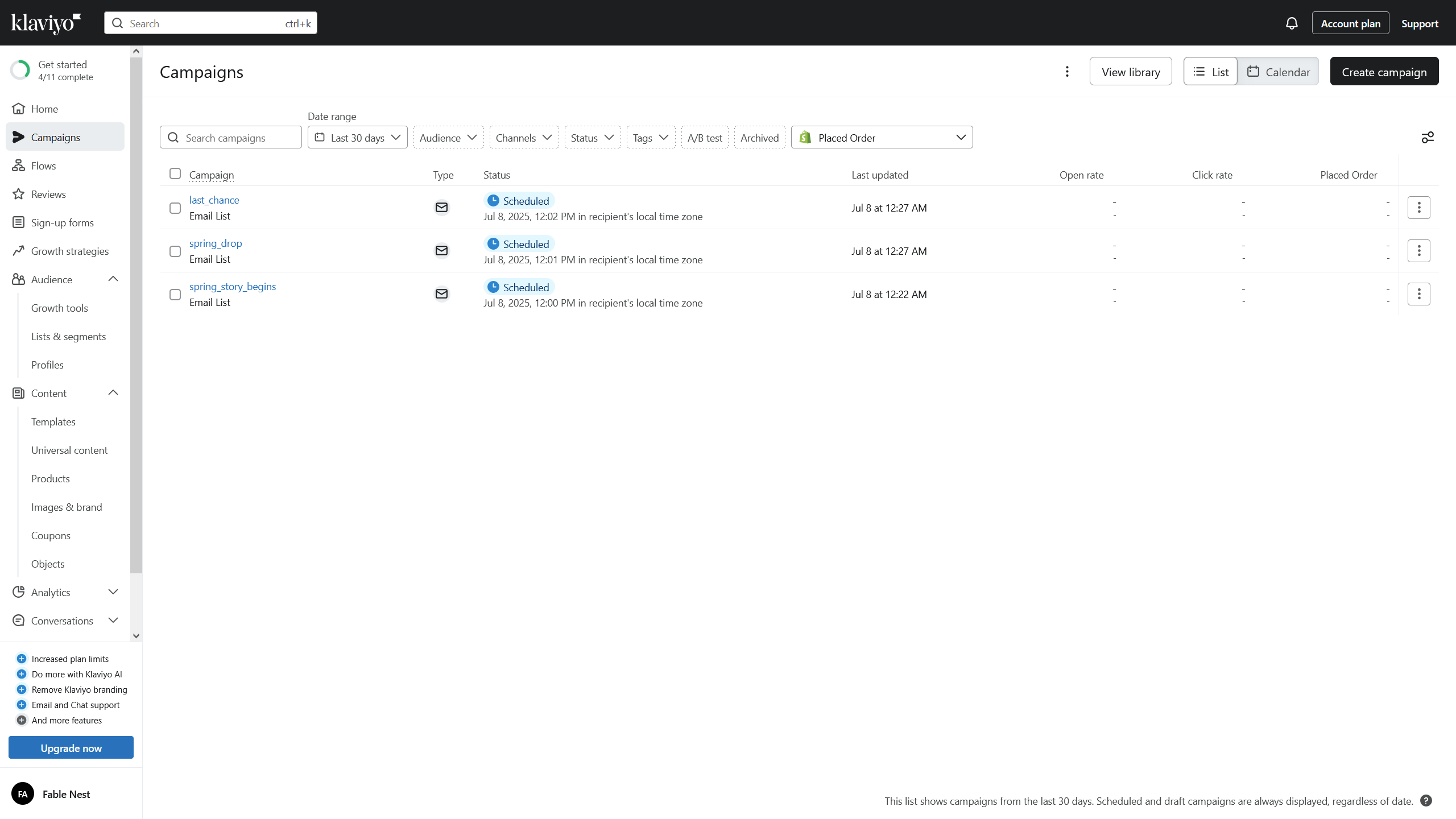This screenshot has height=819, width=1456.
Task: Go to Flows in the sidebar
Action: tap(65, 166)
